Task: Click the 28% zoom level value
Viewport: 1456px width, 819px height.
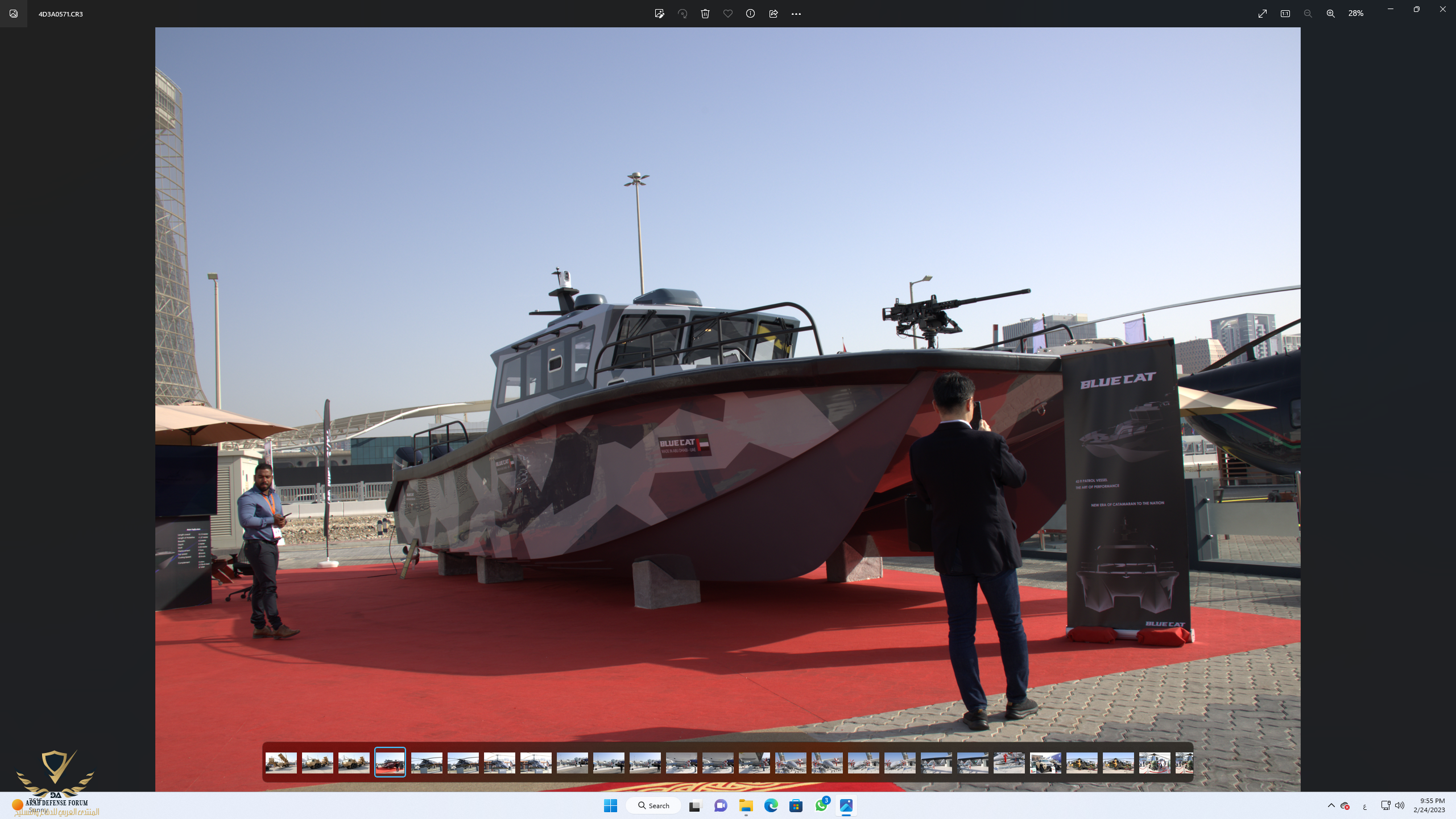Action: (x=1356, y=13)
